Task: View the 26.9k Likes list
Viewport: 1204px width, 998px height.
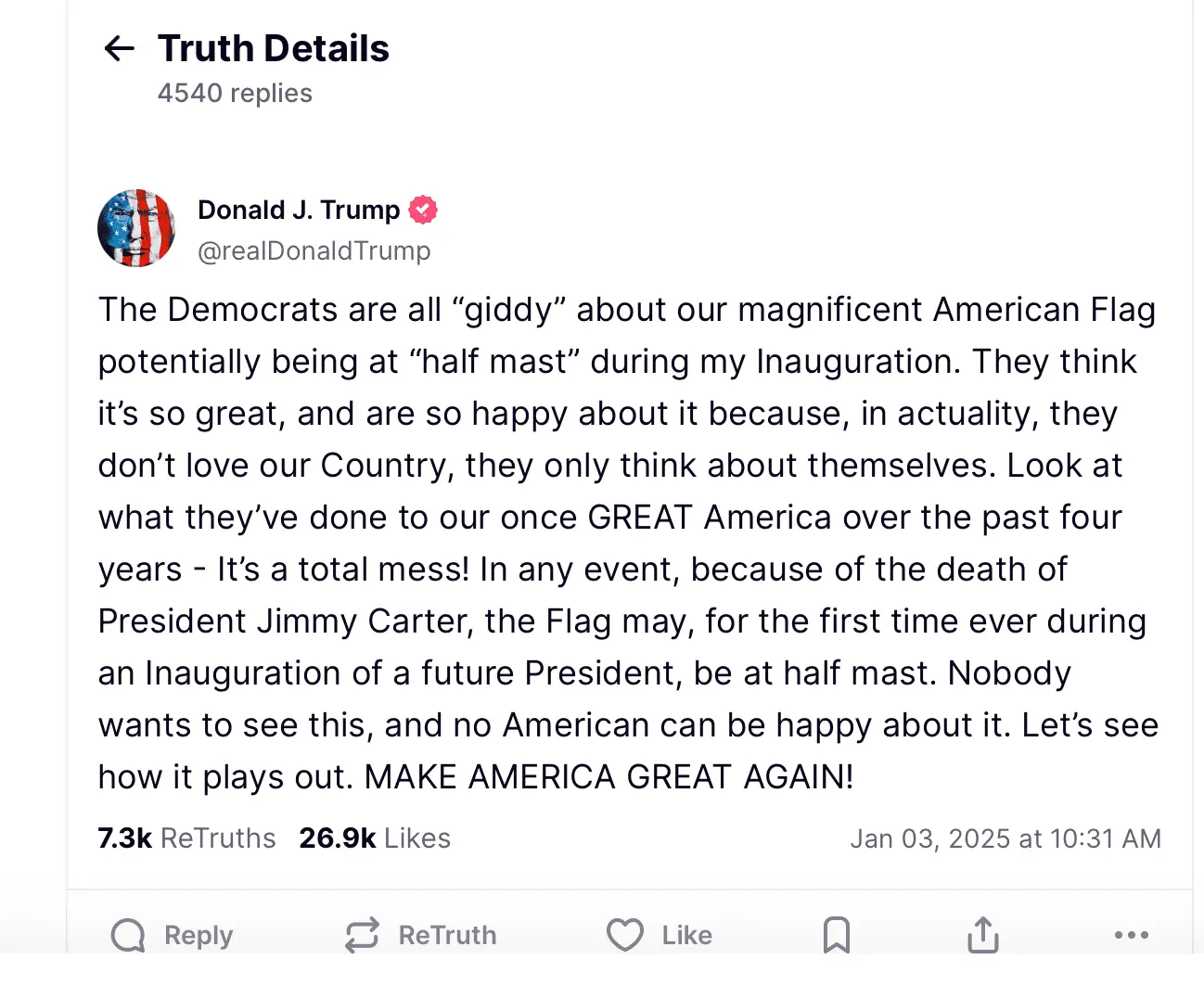Action: [x=375, y=838]
